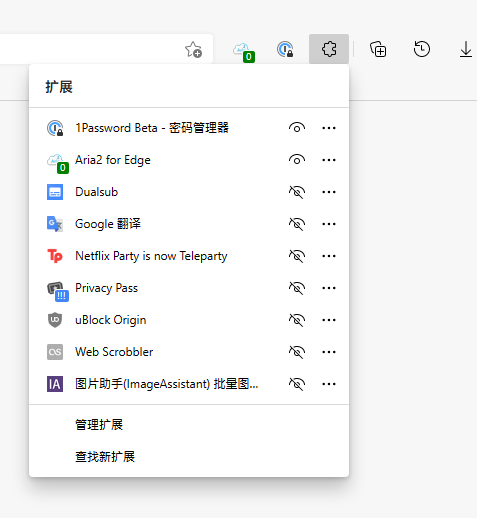Viewport: 477px width, 518px height.
Task: Hide 1Password Beta from toolbar
Action: [x=297, y=128]
